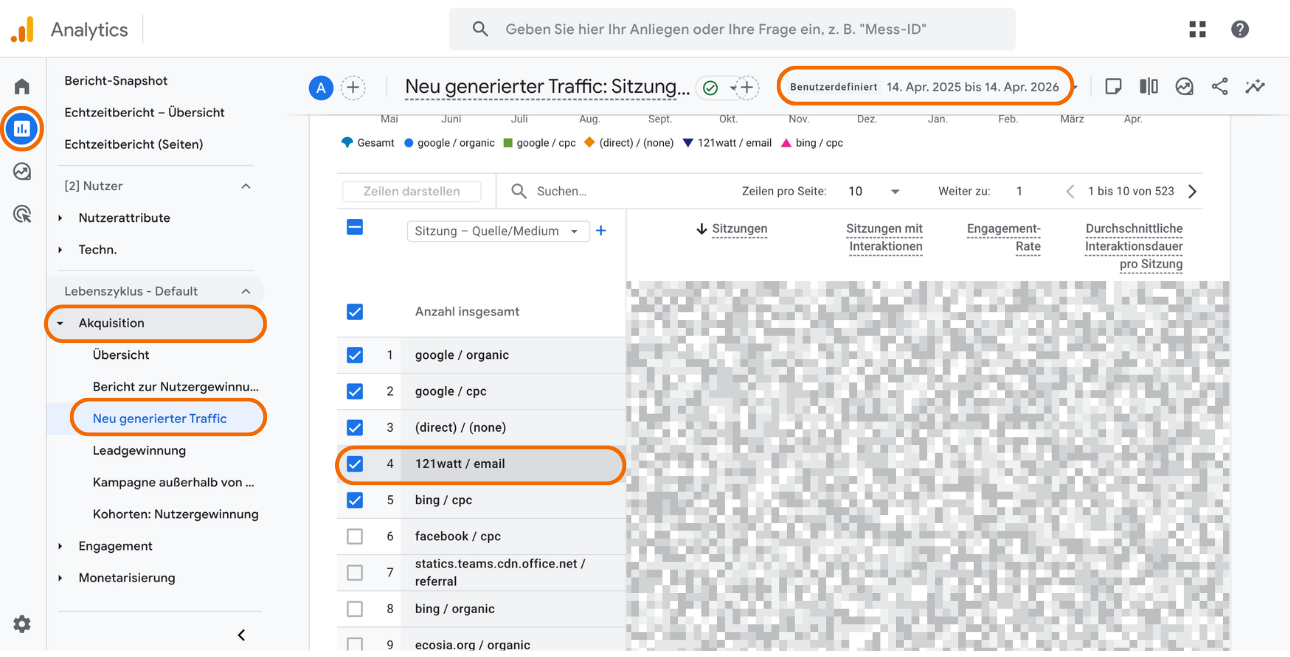Sort by the Sitzungen column header
1290x657 pixels.
[x=739, y=229]
